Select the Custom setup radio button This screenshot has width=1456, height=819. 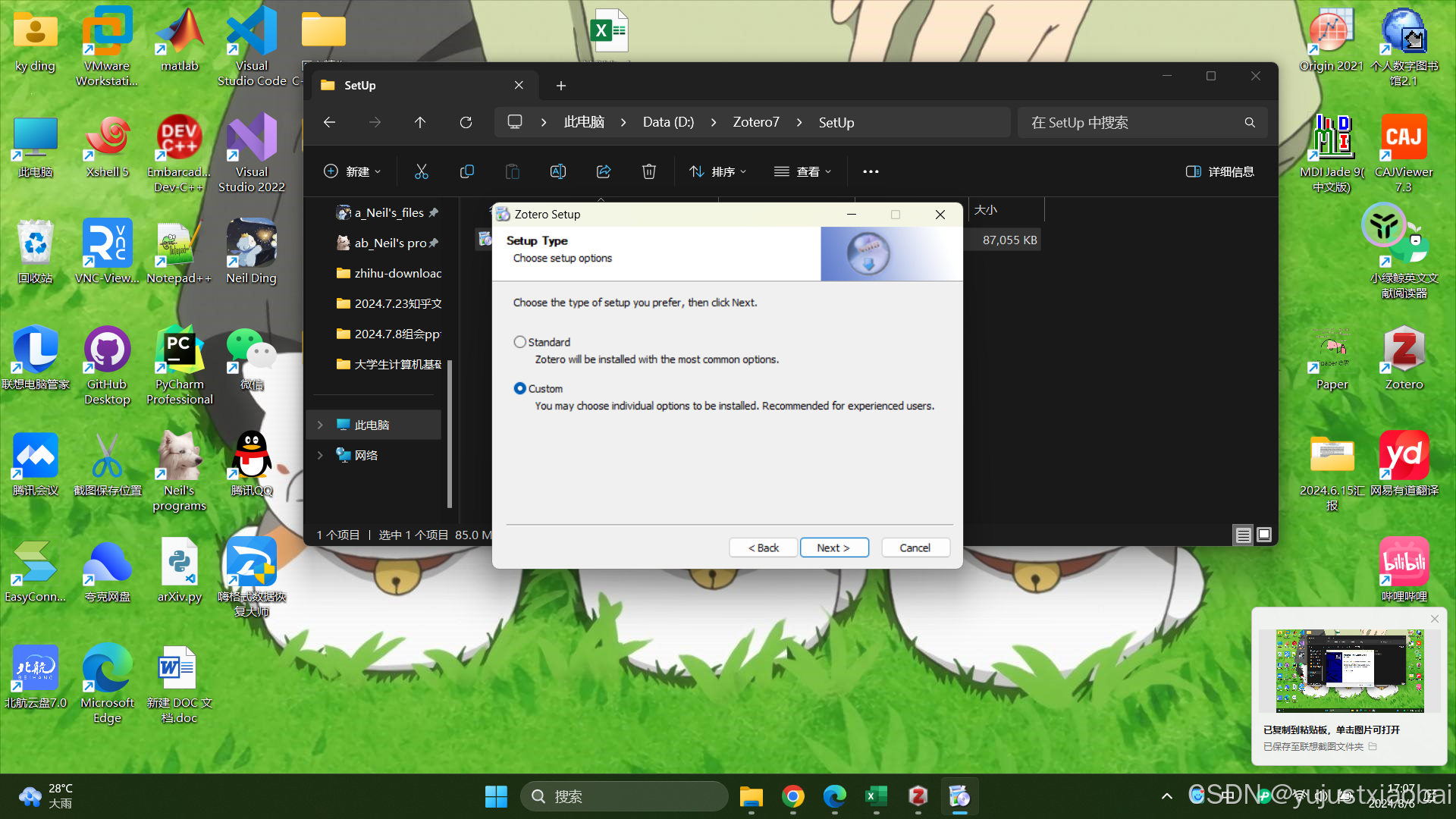click(520, 388)
